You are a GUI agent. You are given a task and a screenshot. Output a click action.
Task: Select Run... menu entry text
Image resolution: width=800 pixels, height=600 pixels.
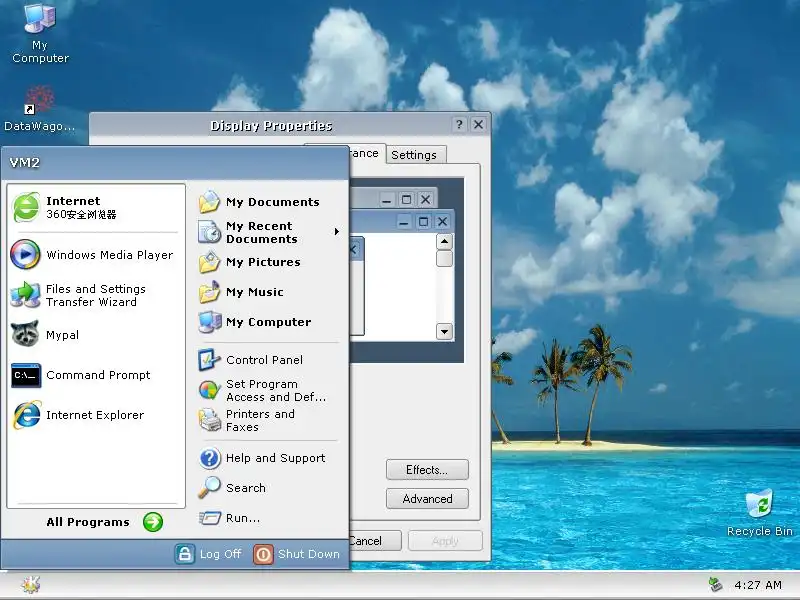pyautogui.click(x=243, y=518)
